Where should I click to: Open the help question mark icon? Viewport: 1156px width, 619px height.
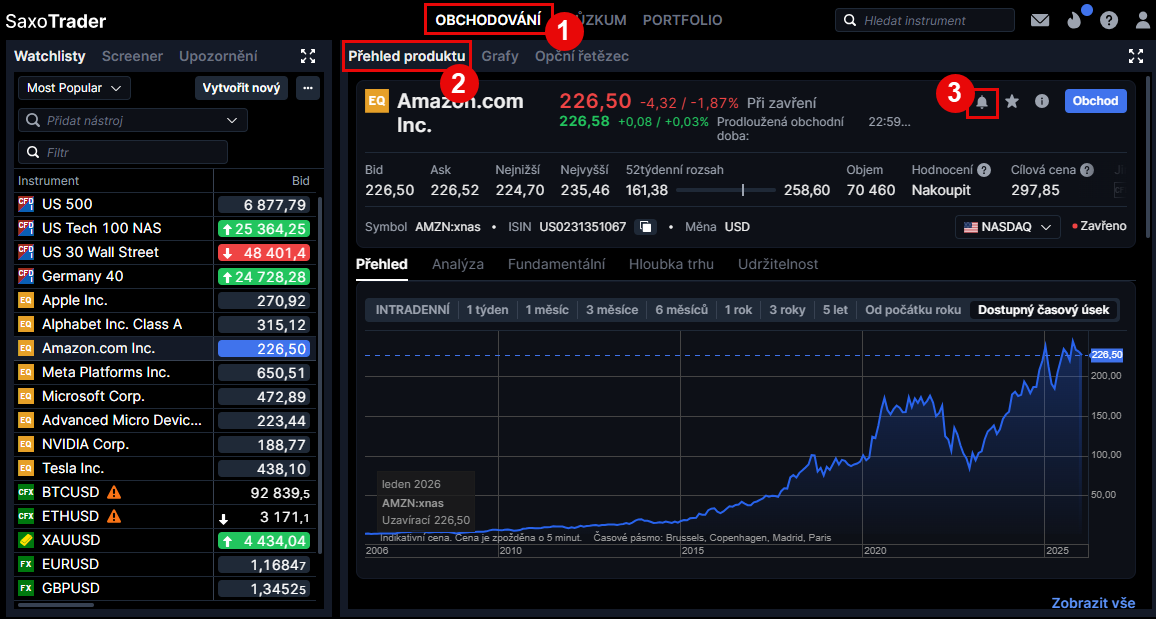pos(1107,20)
